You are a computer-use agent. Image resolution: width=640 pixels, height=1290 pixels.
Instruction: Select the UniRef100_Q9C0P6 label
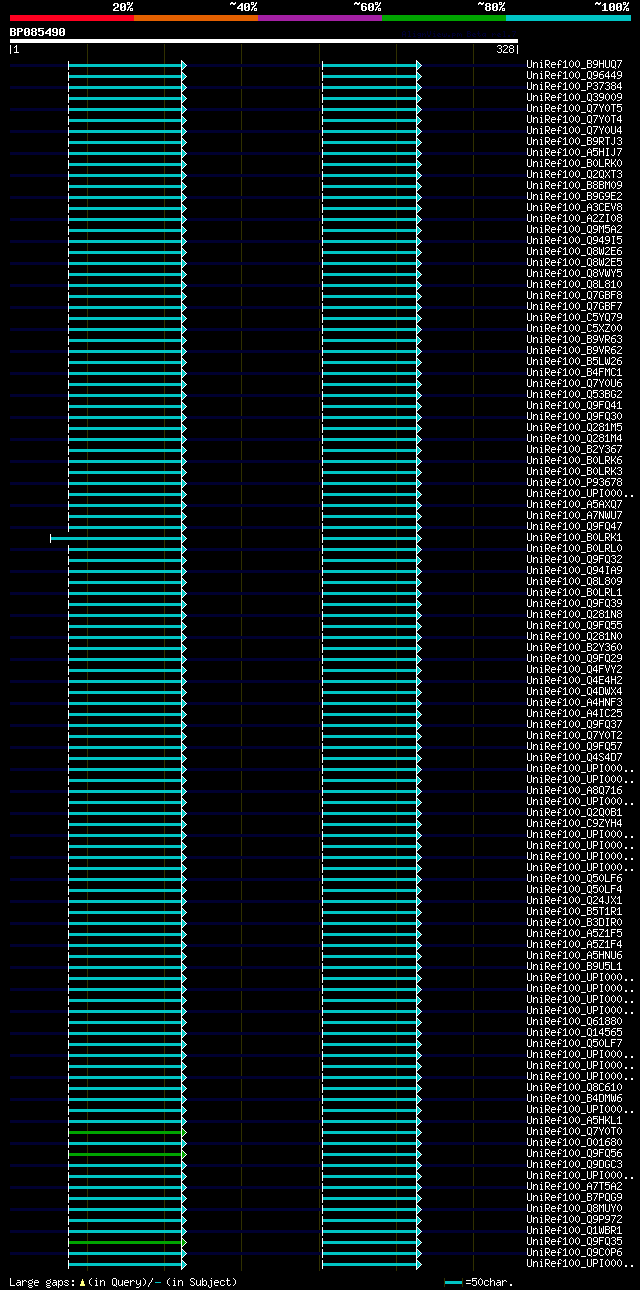575,1253
